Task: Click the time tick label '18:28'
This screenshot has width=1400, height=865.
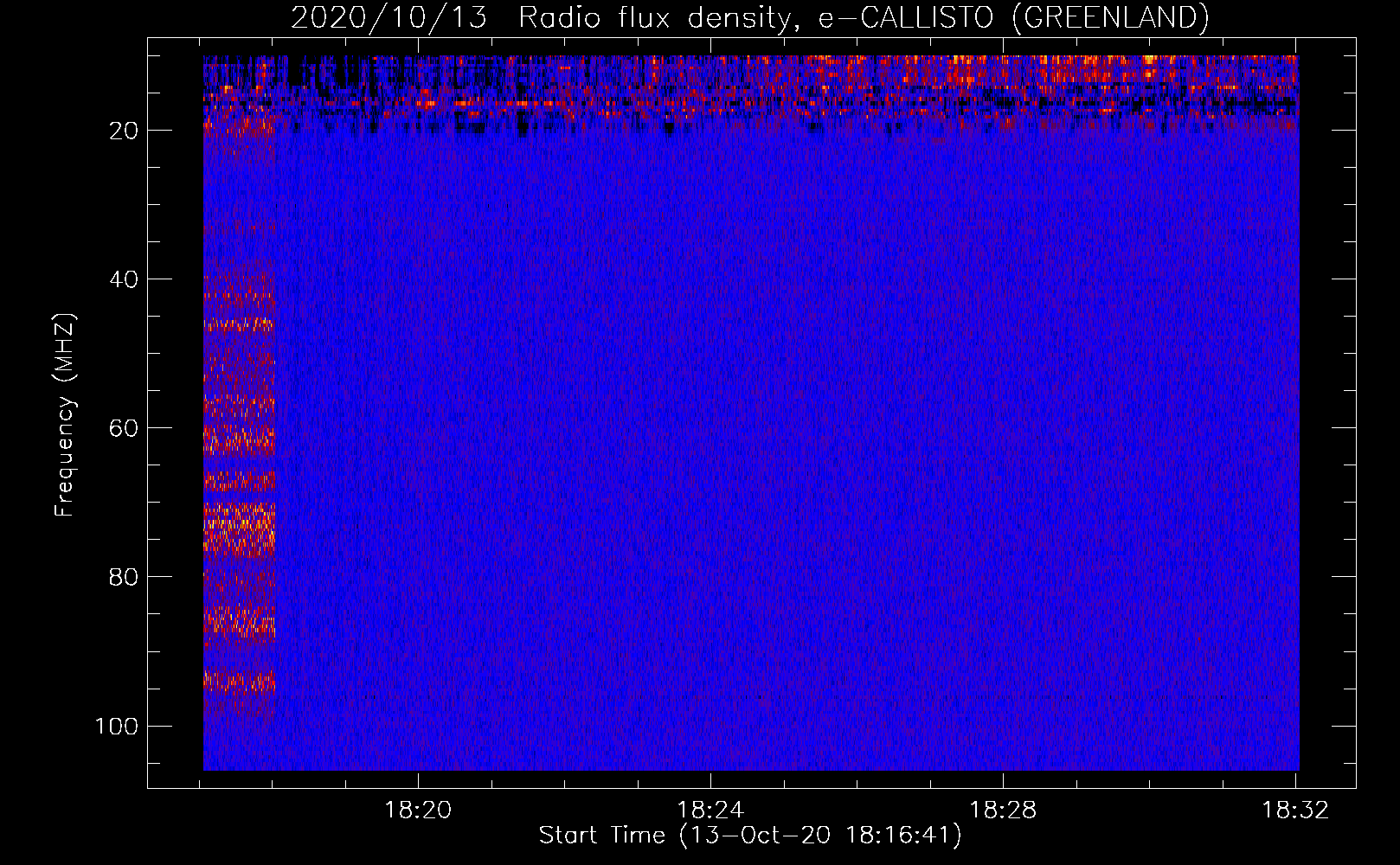Action: (1003, 811)
